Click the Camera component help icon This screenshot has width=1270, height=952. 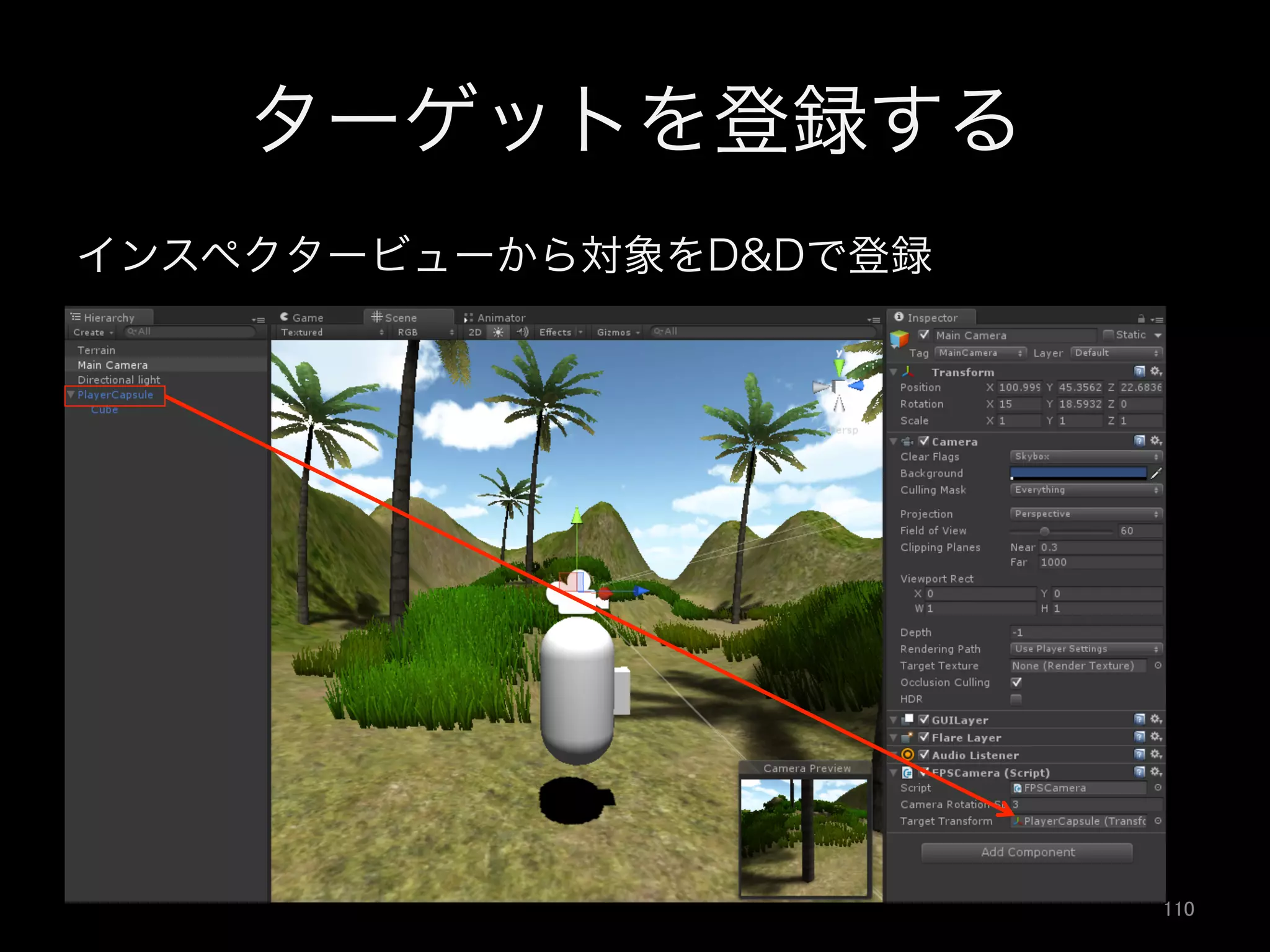tap(1139, 441)
